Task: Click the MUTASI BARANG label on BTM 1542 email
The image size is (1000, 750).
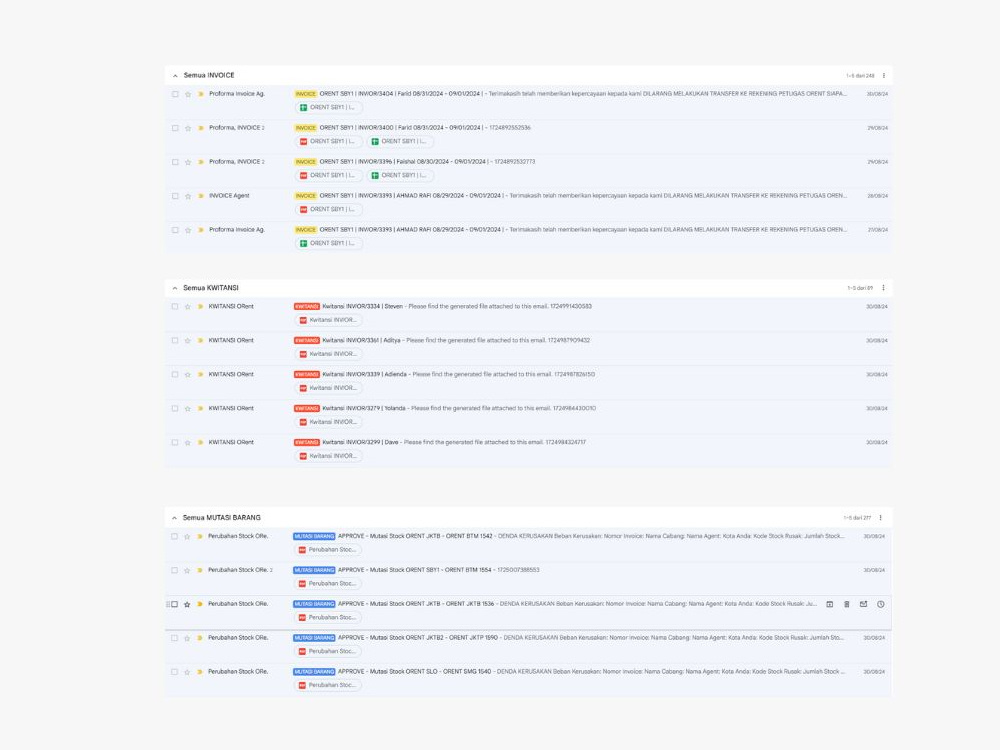Action: pyautogui.click(x=314, y=536)
